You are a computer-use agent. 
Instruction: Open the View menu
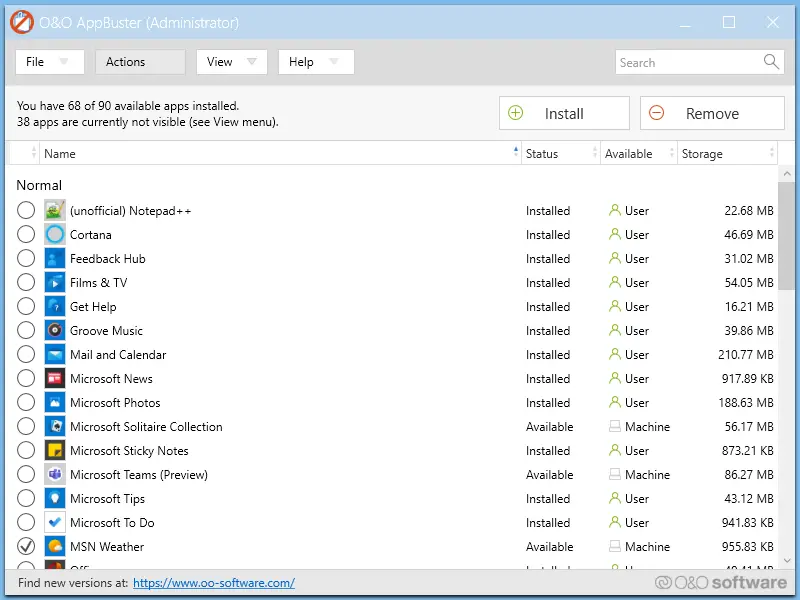(232, 62)
